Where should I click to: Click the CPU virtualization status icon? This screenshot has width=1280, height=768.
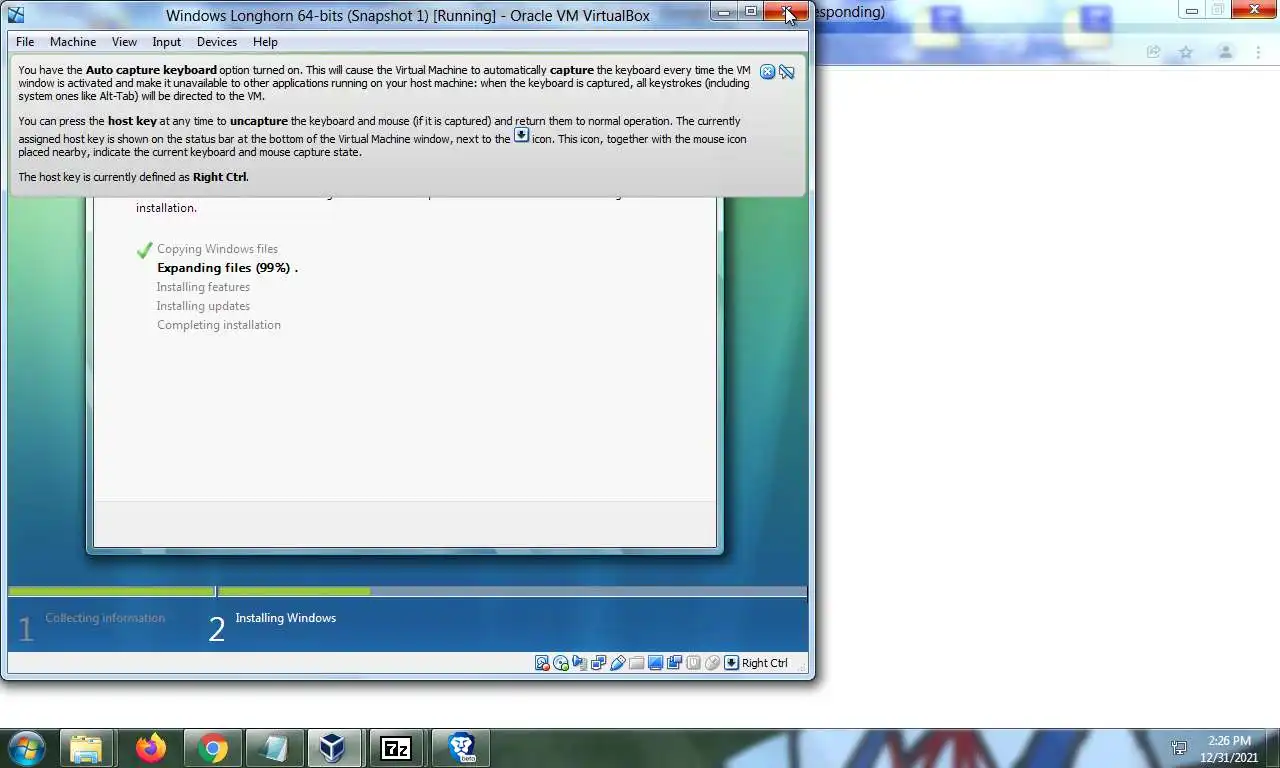pos(693,663)
